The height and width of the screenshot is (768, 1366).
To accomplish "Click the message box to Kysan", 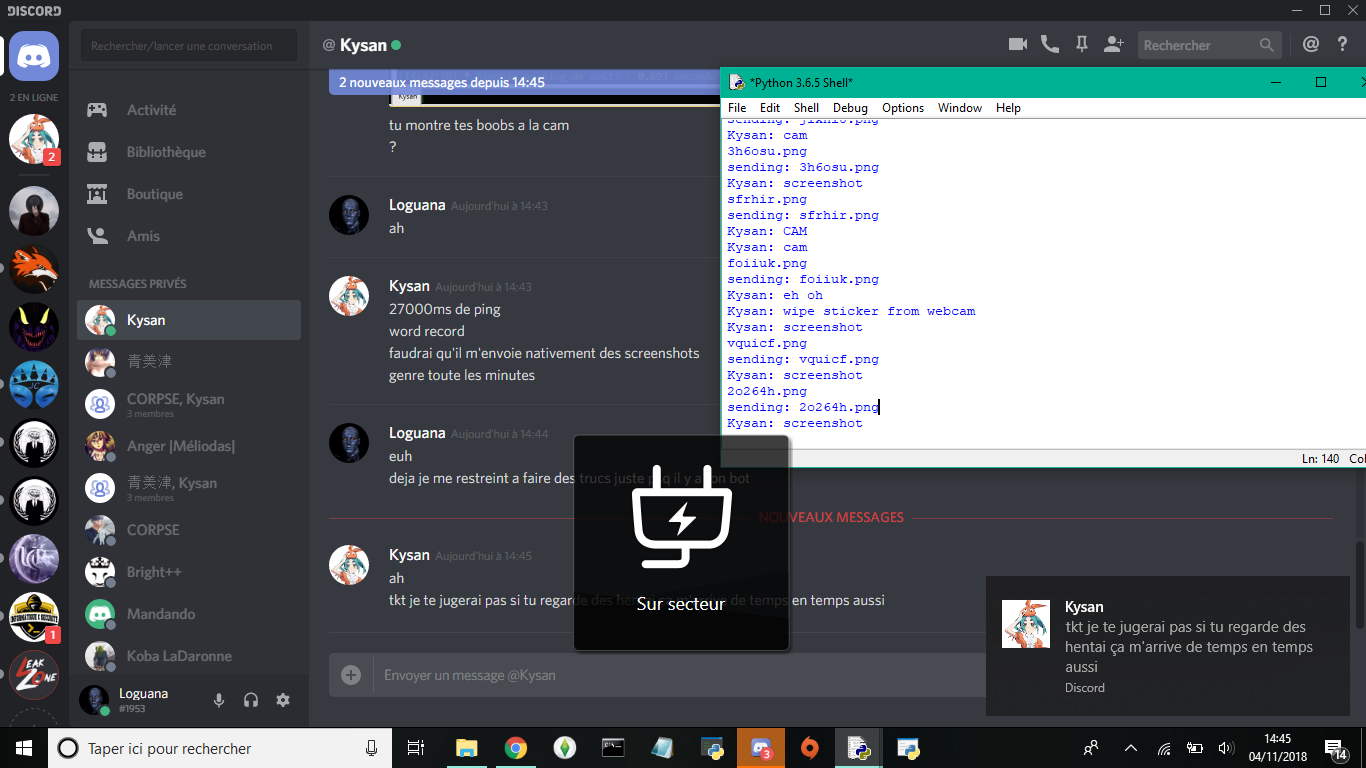I will [680, 675].
